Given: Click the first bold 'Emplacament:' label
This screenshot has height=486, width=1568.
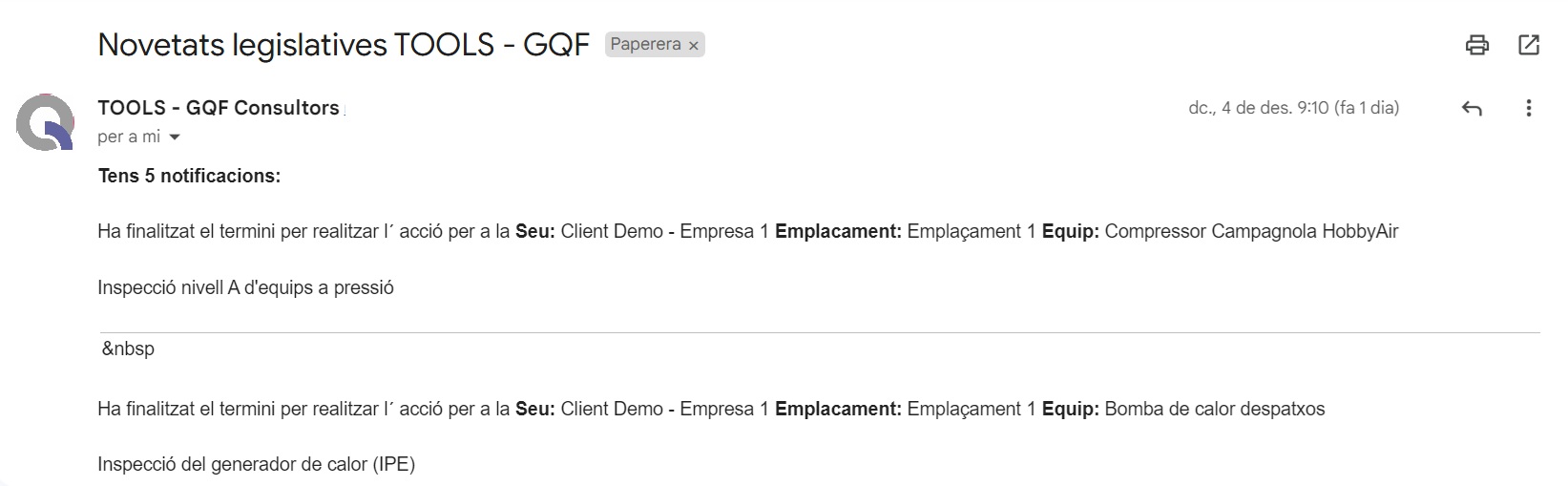Looking at the screenshot, I should click(x=838, y=231).
